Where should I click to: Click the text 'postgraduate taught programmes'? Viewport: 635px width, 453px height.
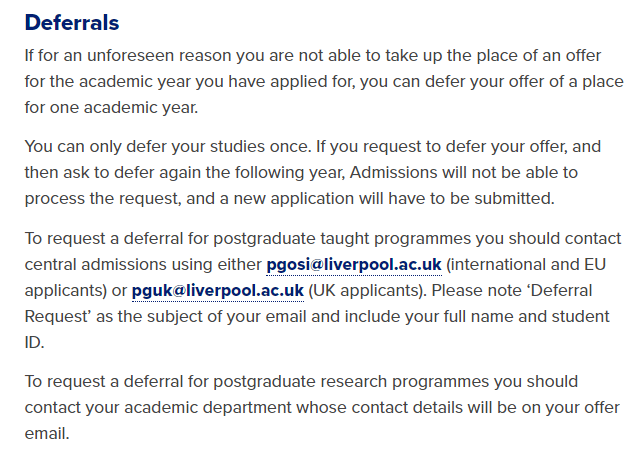pos(342,239)
